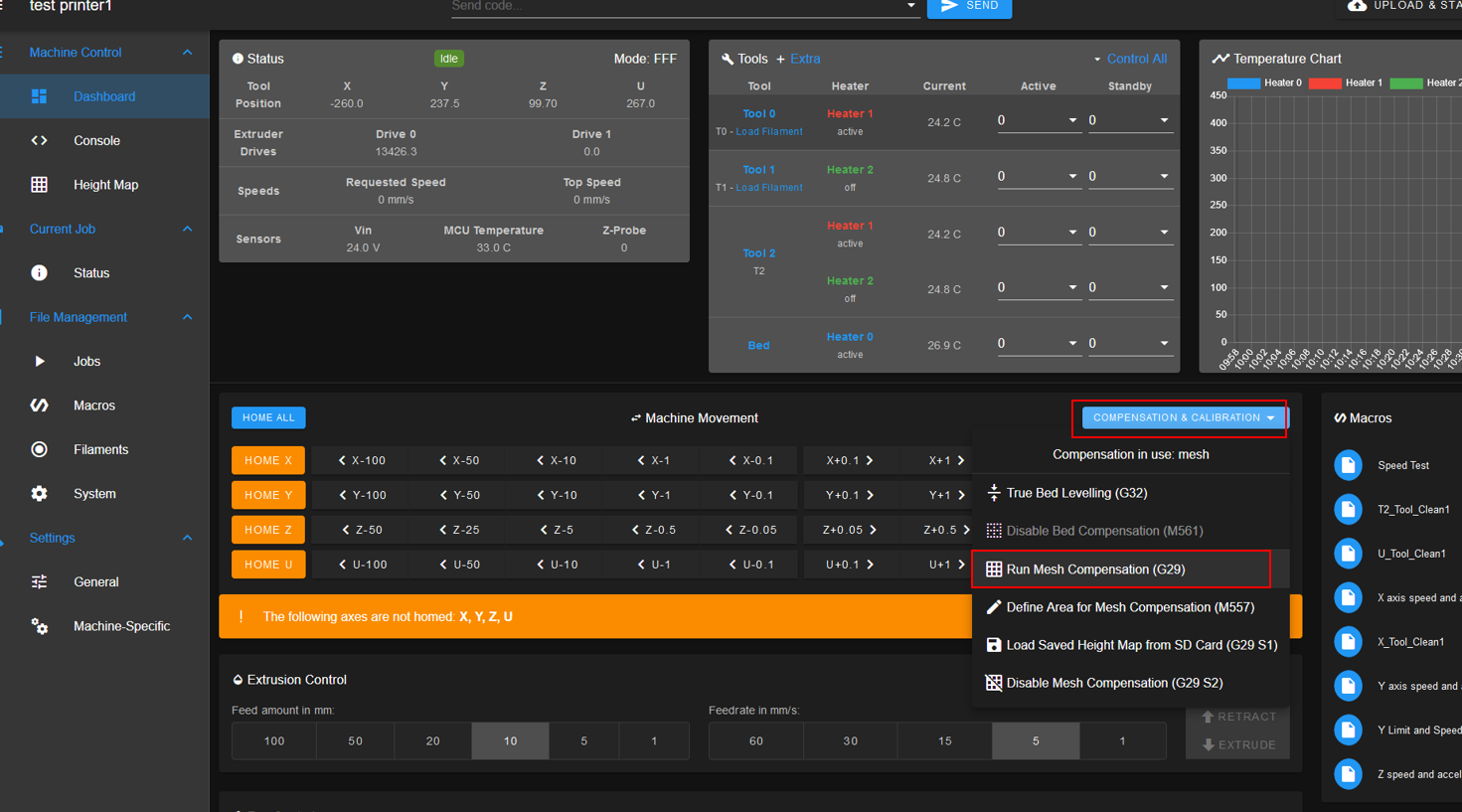Open Jobs under File Management

tap(86, 361)
